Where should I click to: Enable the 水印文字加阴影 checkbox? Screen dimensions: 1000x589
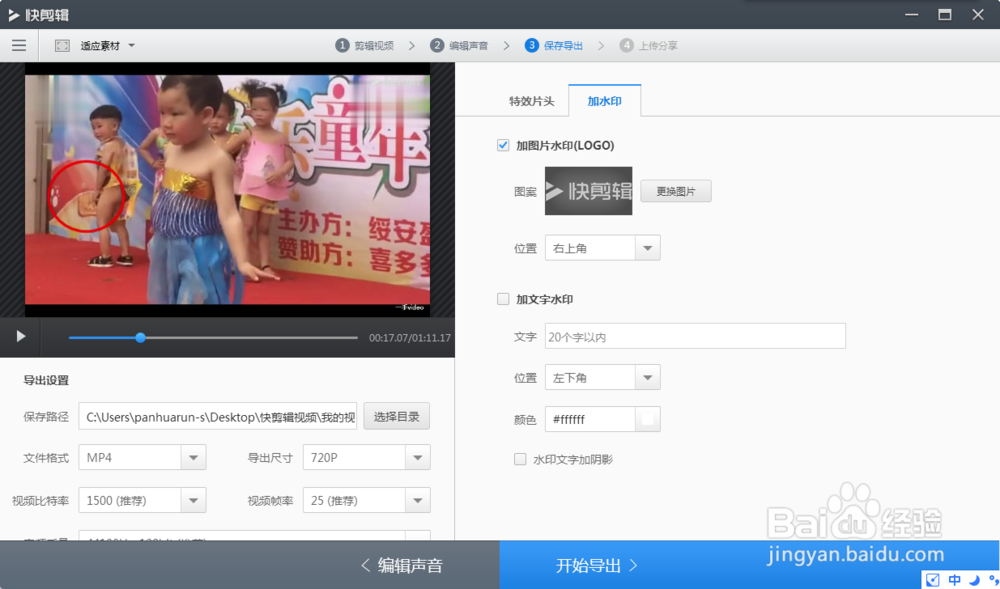coord(520,459)
